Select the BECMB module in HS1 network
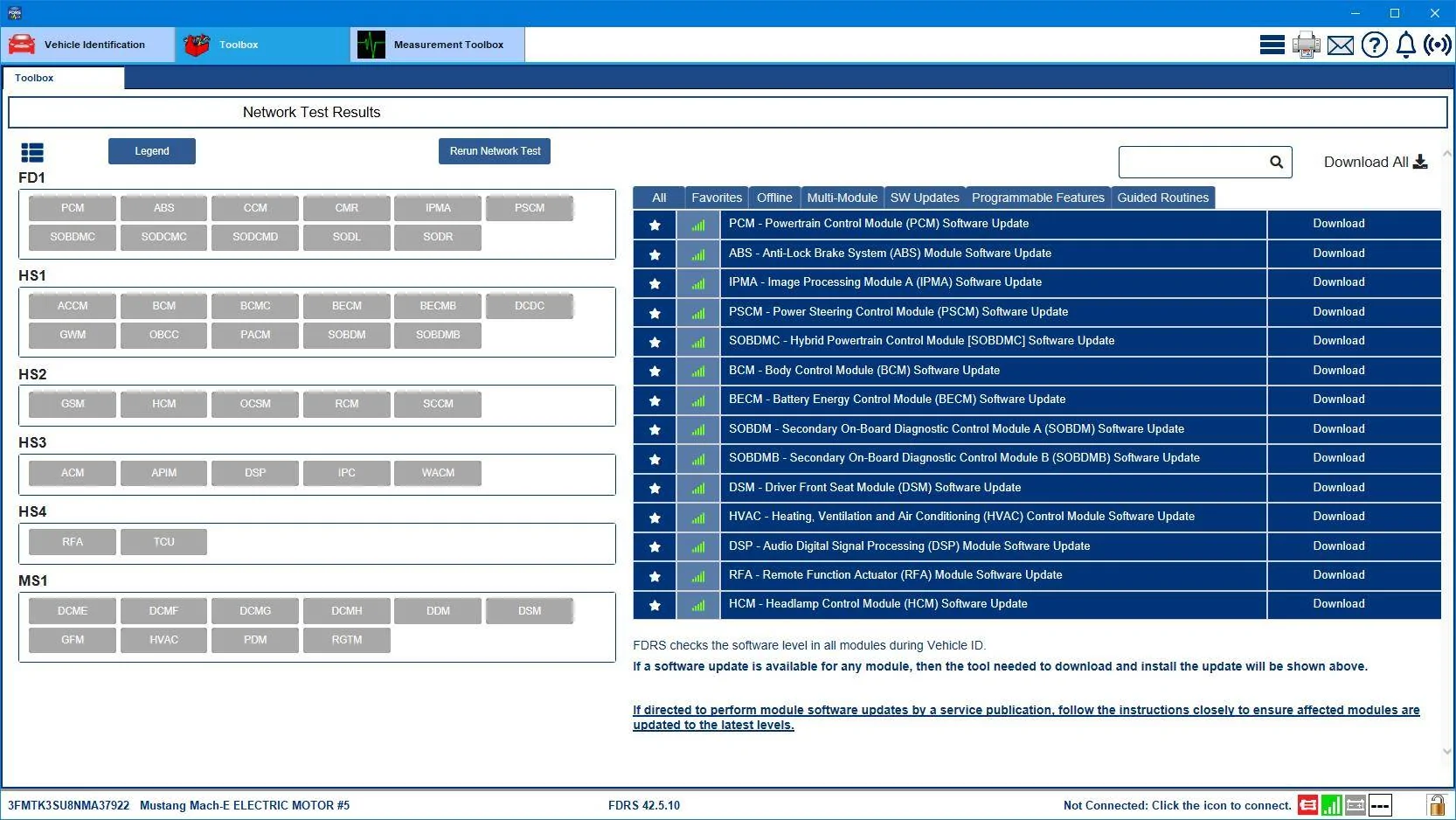This screenshot has height=820, width=1456. point(438,306)
